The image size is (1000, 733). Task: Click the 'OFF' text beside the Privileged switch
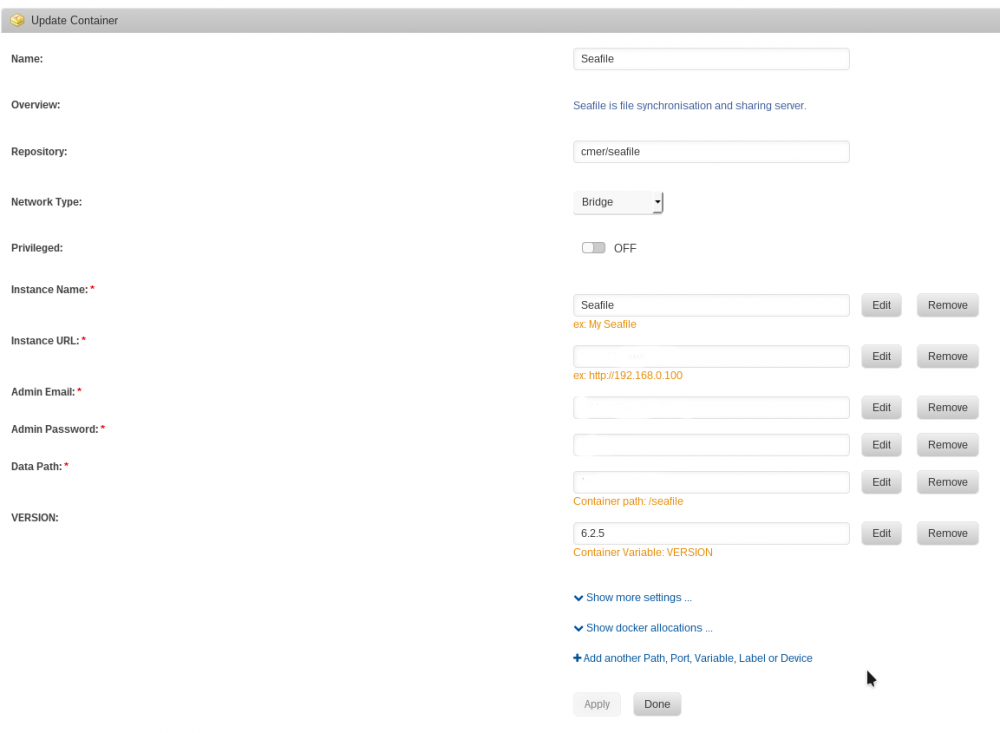pos(625,249)
